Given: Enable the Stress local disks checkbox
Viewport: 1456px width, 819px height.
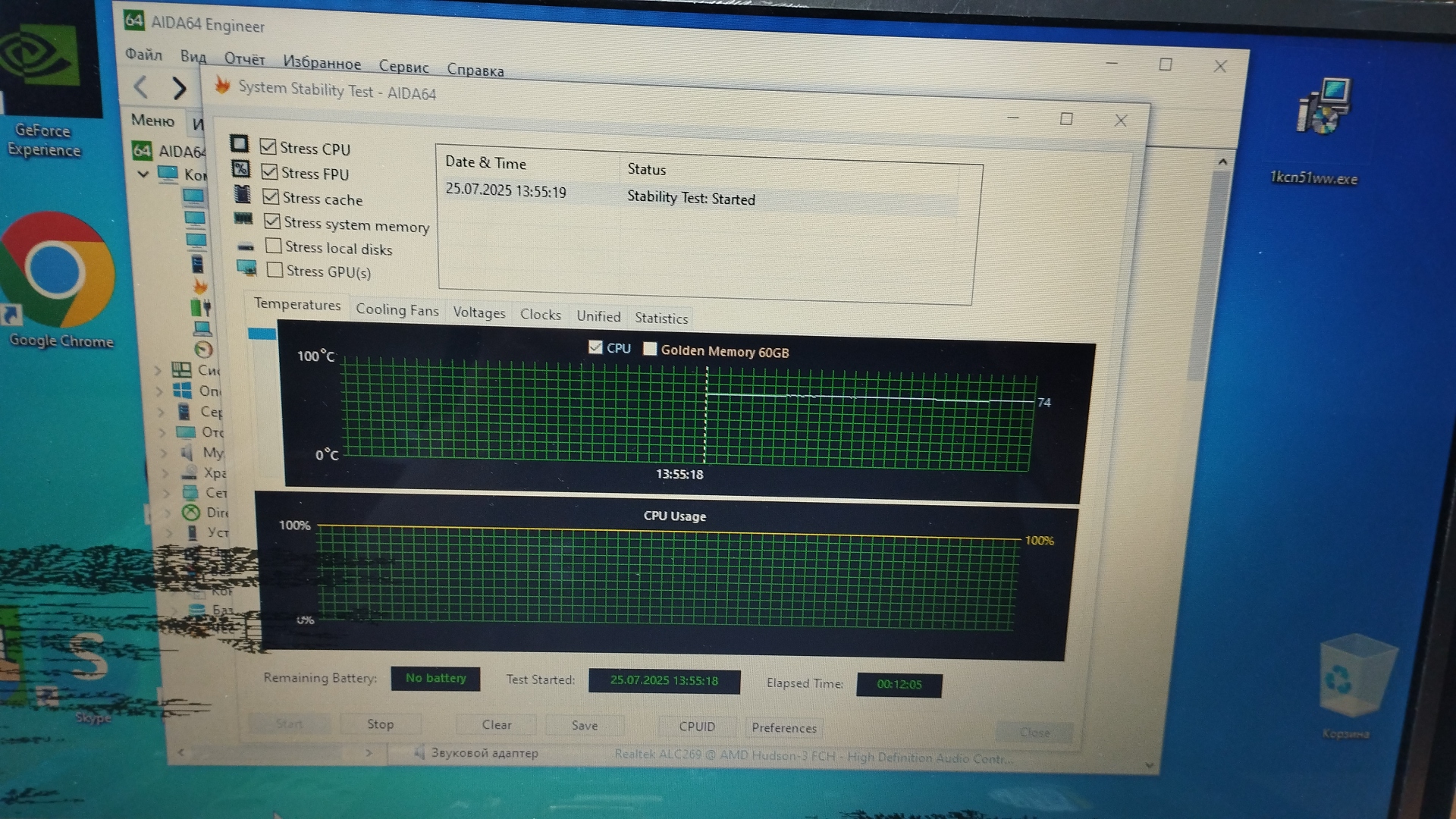Looking at the screenshot, I should click(x=274, y=246).
